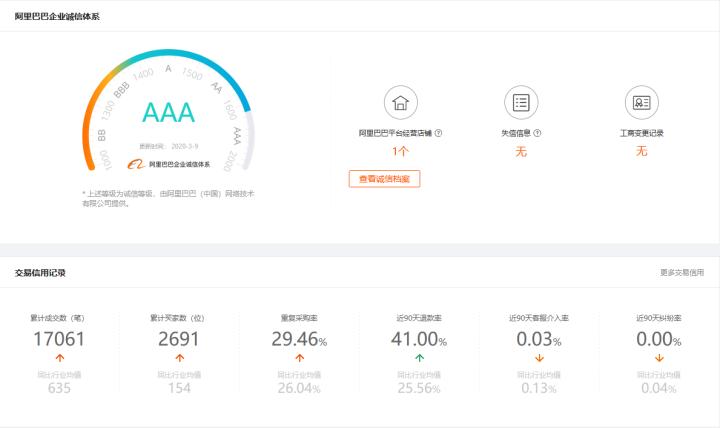Click the up arrow under 2691

[180, 358]
